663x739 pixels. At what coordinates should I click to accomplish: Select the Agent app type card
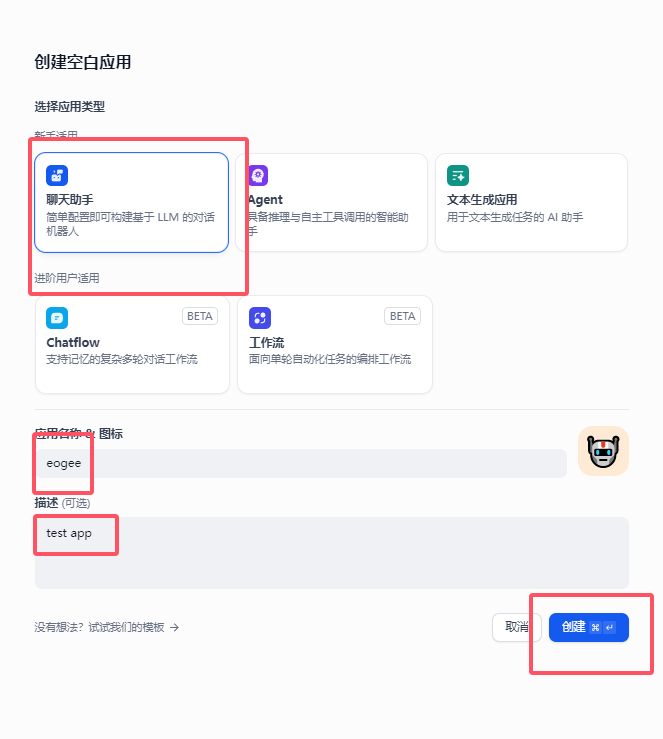(332, 203)
